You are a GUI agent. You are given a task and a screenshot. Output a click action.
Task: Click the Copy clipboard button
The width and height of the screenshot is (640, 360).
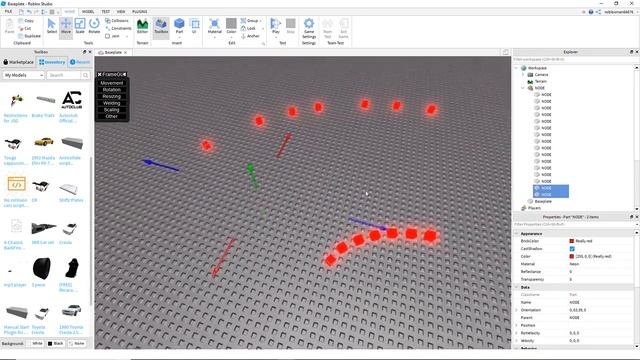(26, 20)
